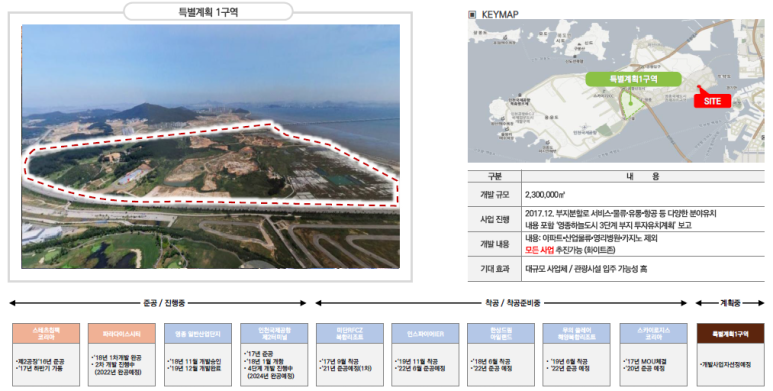Click the '계획중' timeline label

pos(731,303)
